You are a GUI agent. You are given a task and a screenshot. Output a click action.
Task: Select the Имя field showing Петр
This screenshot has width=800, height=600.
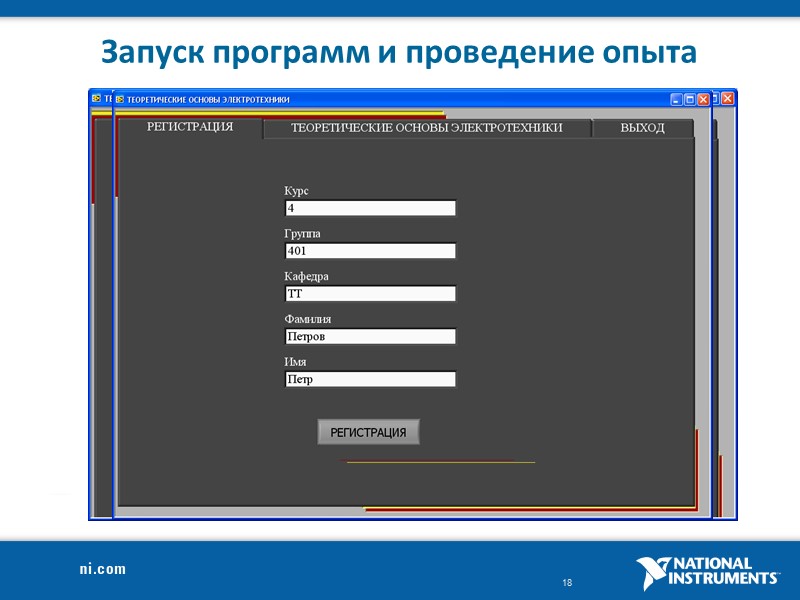(x=369, y=379)
